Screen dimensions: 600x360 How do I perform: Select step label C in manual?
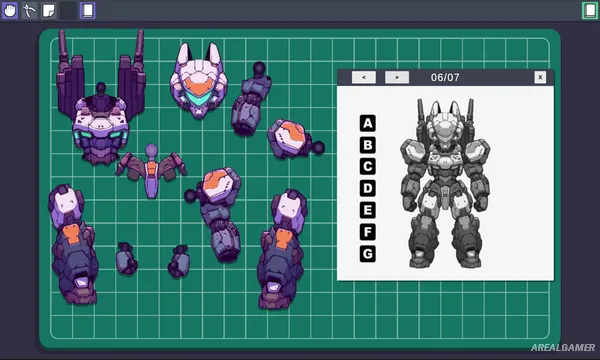pyautogui.click(x=368, y=167)
